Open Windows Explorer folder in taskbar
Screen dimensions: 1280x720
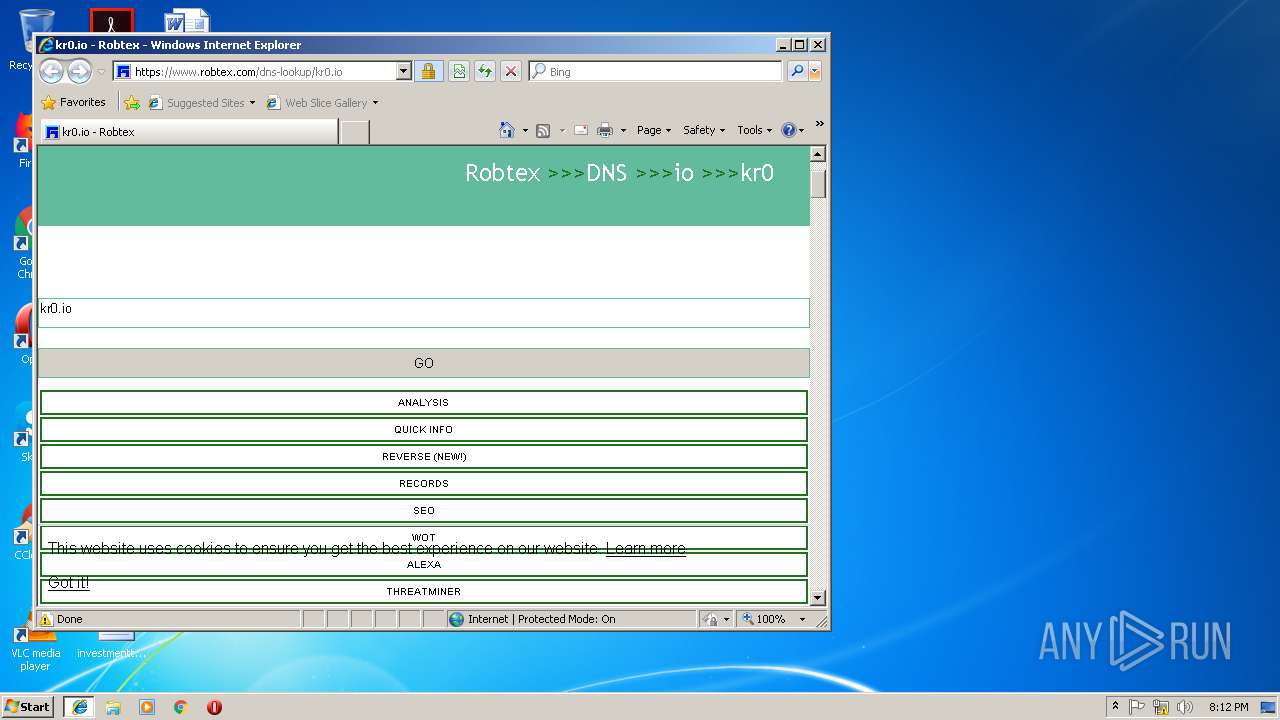click(x=113, y=707)
